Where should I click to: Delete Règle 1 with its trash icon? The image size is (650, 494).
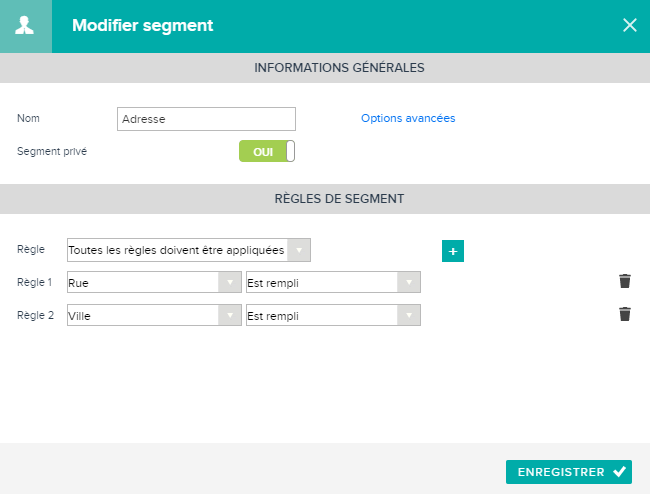[x=625, y=281]
